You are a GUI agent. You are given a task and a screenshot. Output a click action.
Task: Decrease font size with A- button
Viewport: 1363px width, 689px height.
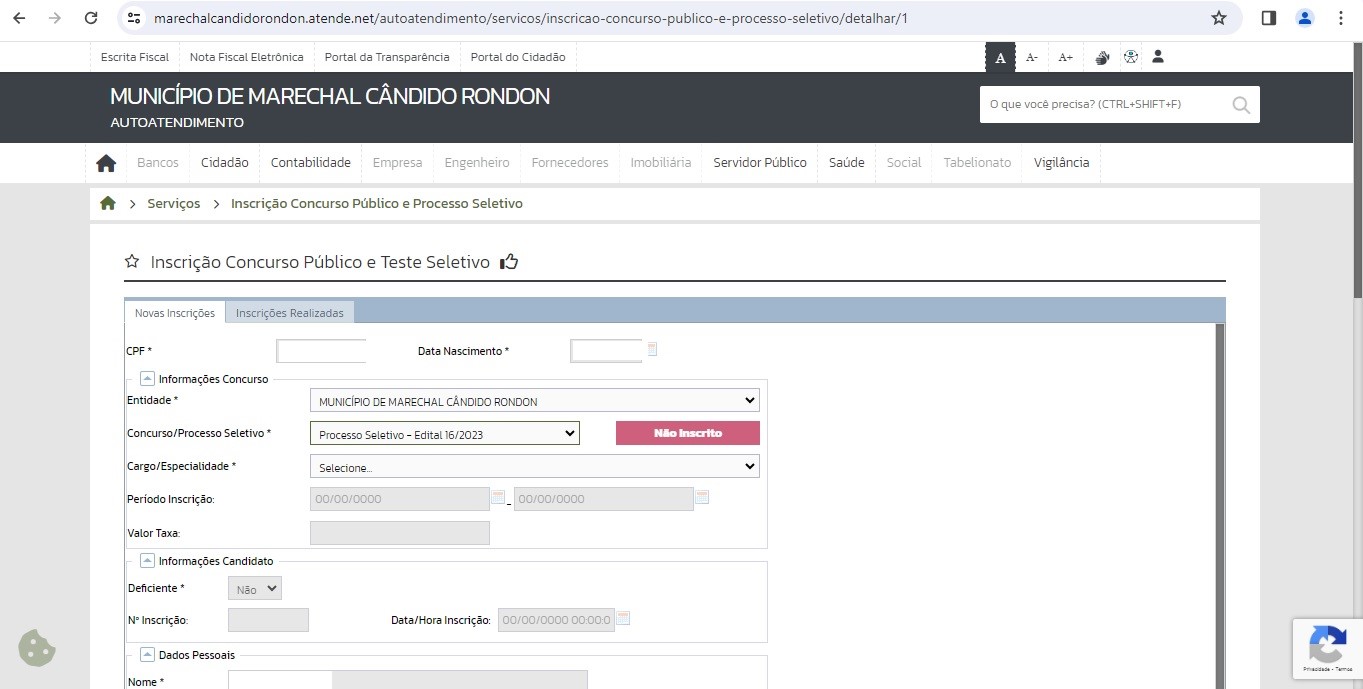coord(1032,58)
